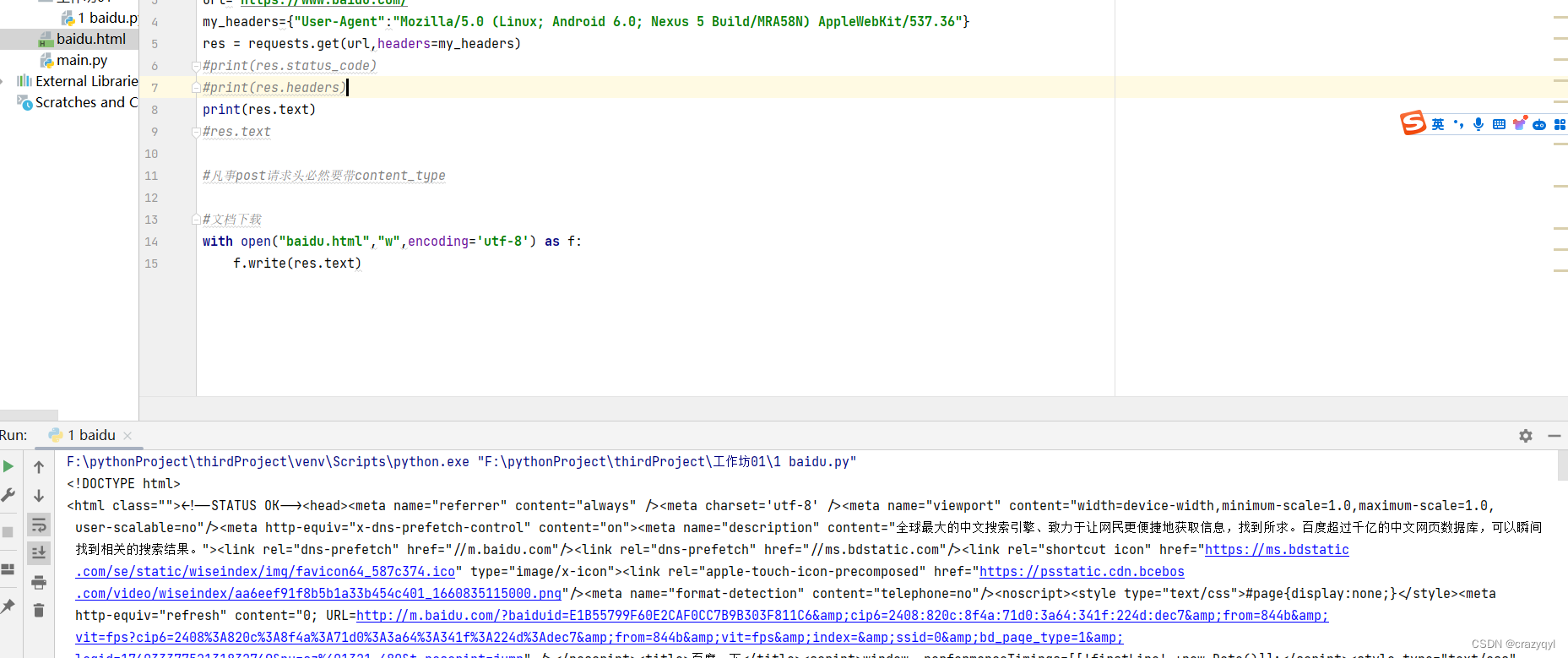Set breakpoint at line number 8
1568x658 pixels.
click(x=155, y=110)
